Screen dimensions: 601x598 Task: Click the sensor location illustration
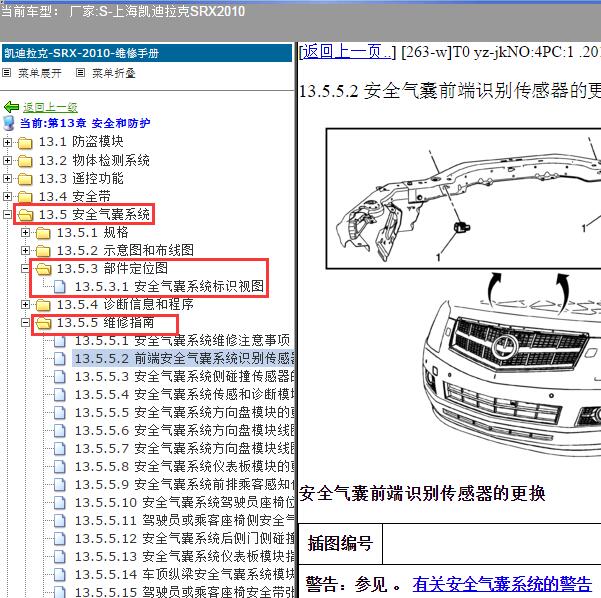[x=464, y=198]
